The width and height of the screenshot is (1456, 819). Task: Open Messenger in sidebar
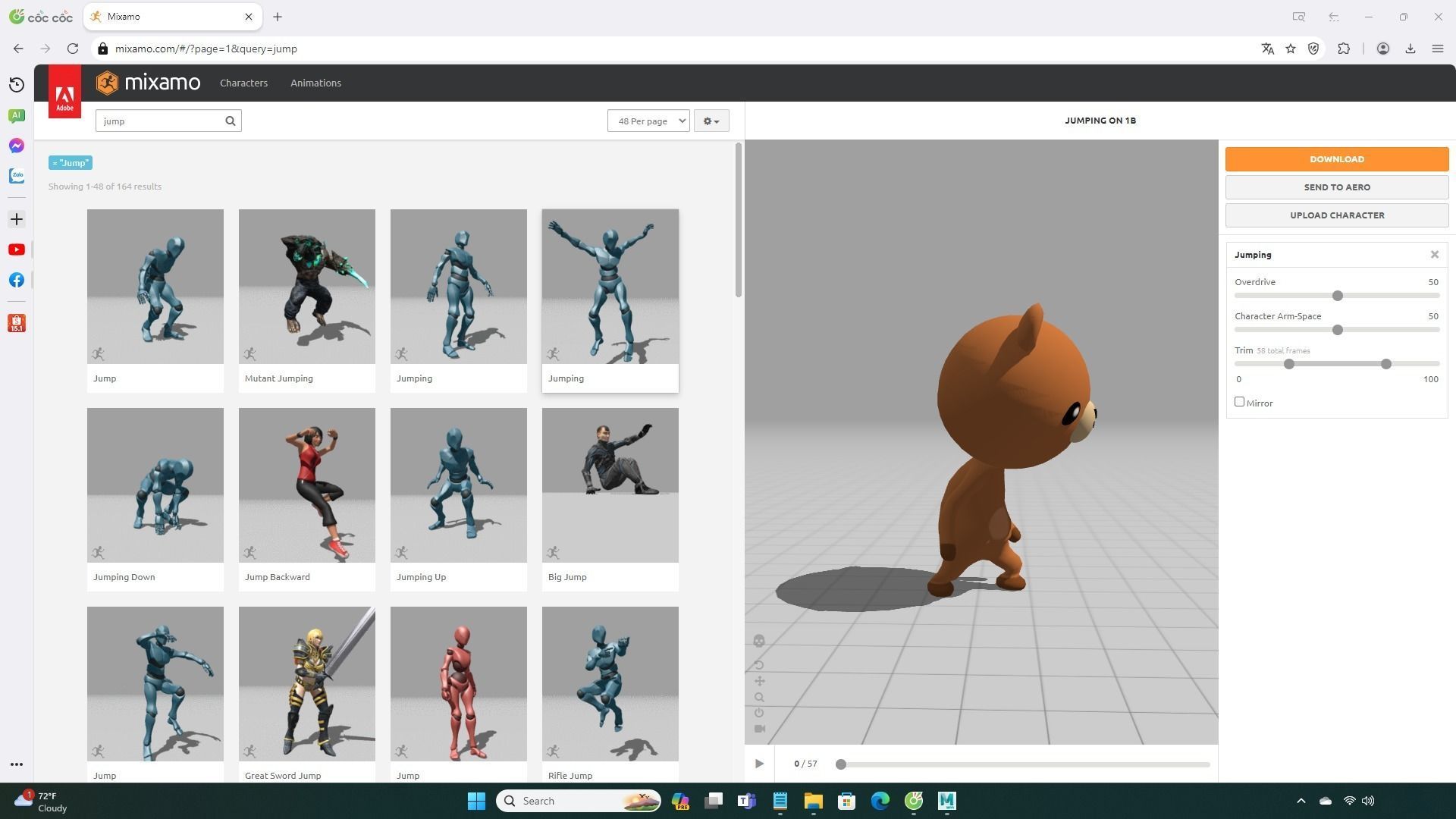17,146
